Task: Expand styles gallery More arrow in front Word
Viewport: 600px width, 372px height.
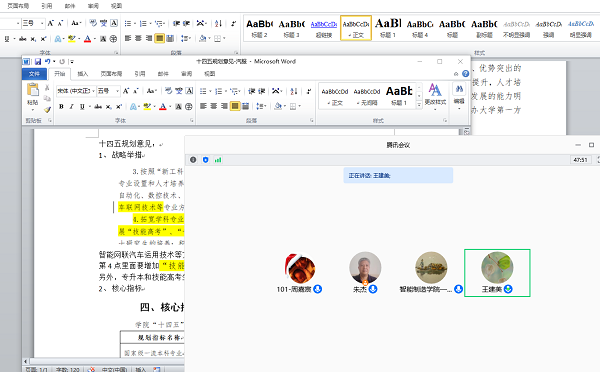Action: (419, 104)
